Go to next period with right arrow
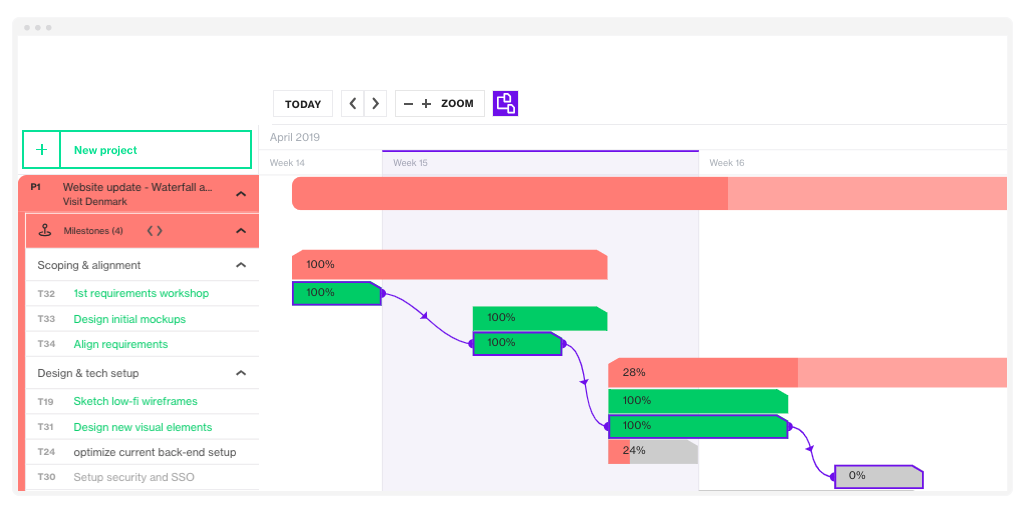1027x510 pixels. pos(375,103)
